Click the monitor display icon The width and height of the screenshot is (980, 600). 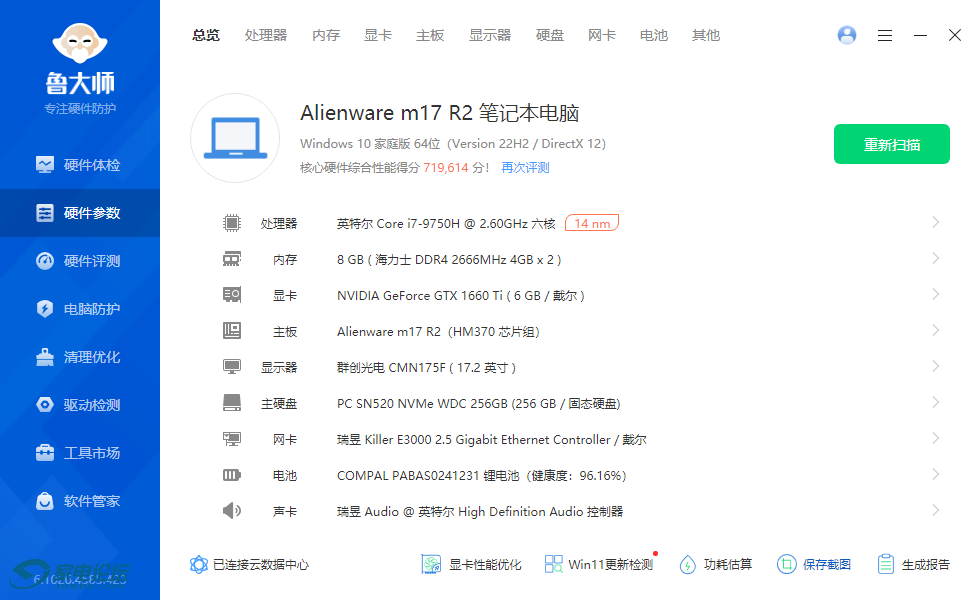pyautogui.click(x=232, y=367)
